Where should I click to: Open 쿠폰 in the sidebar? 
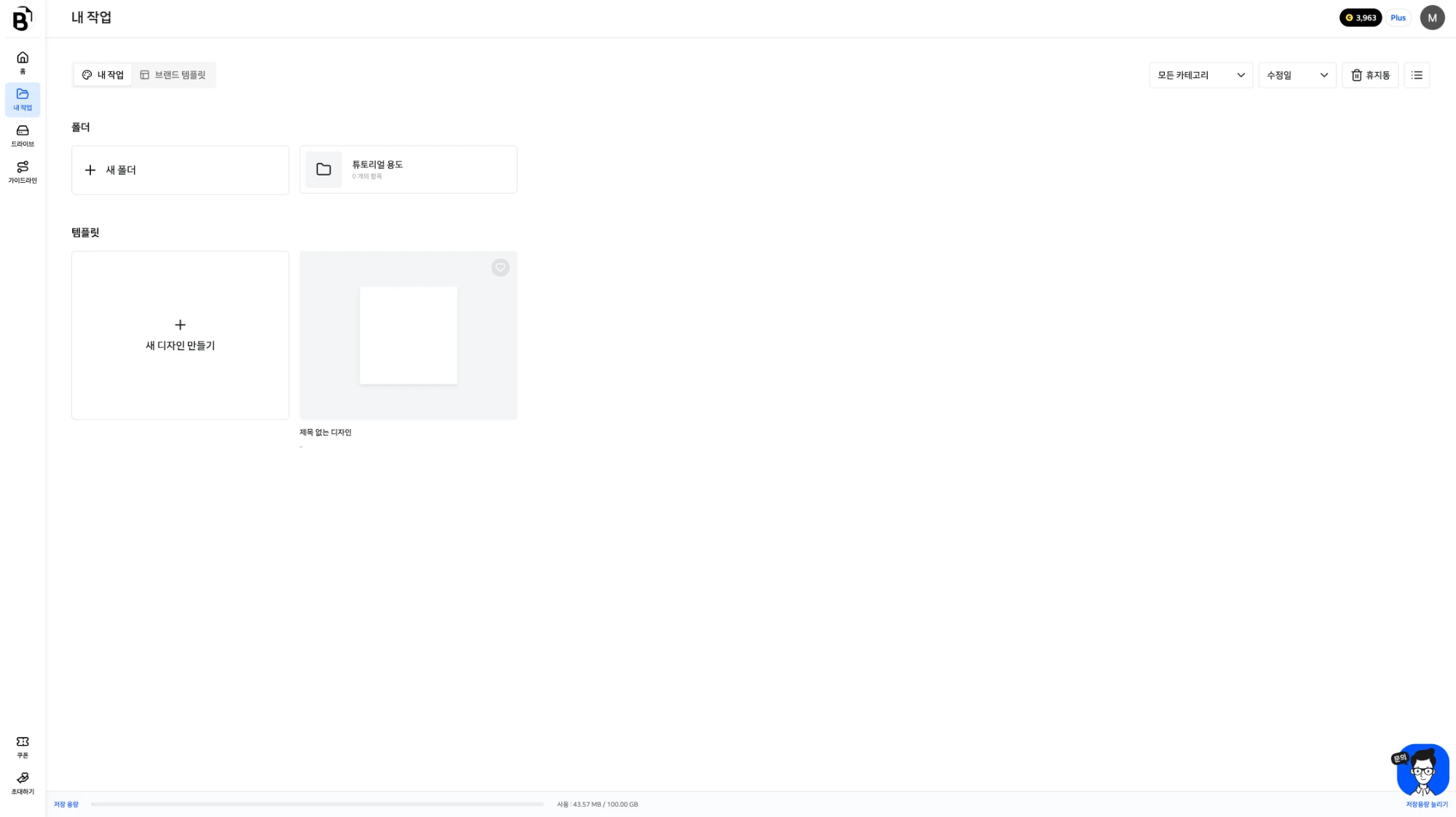[23, 747]
